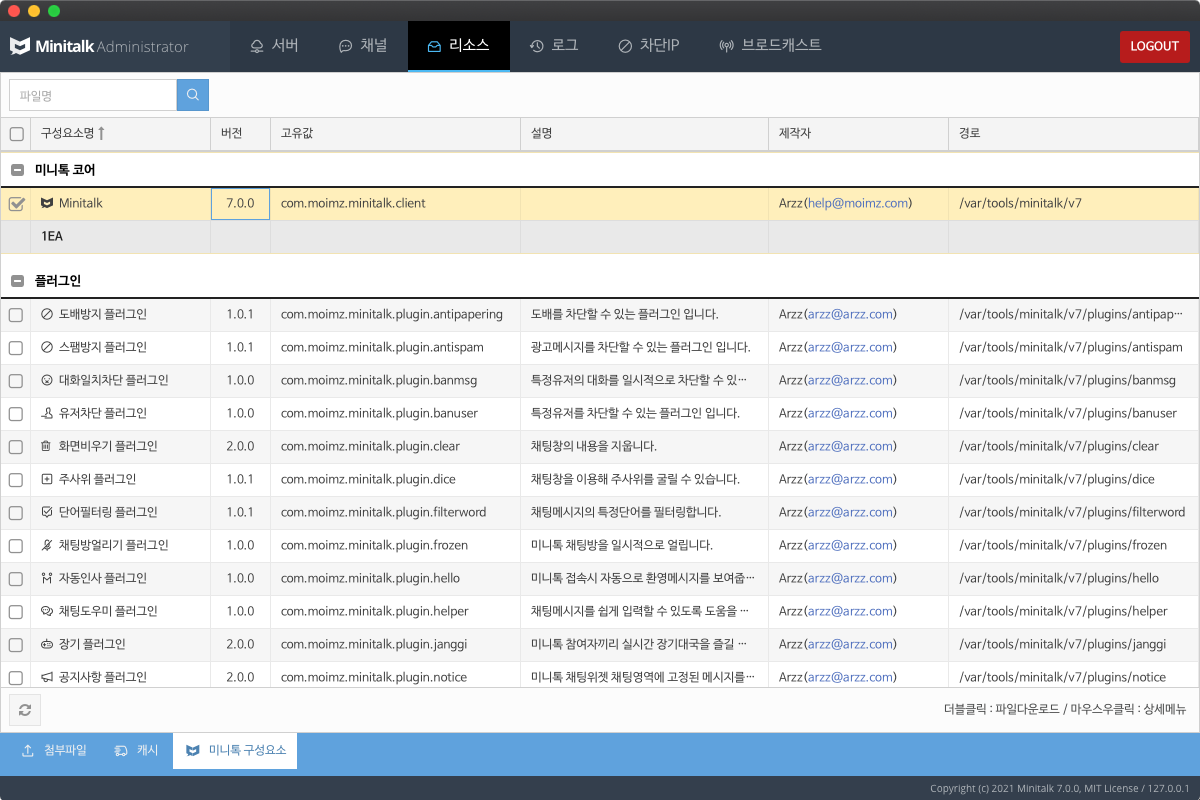Click the 유저차단 플러그인 user icon
Image resolution: width=1200 pixels, height=800 pixels.
(x=47, y=413)
